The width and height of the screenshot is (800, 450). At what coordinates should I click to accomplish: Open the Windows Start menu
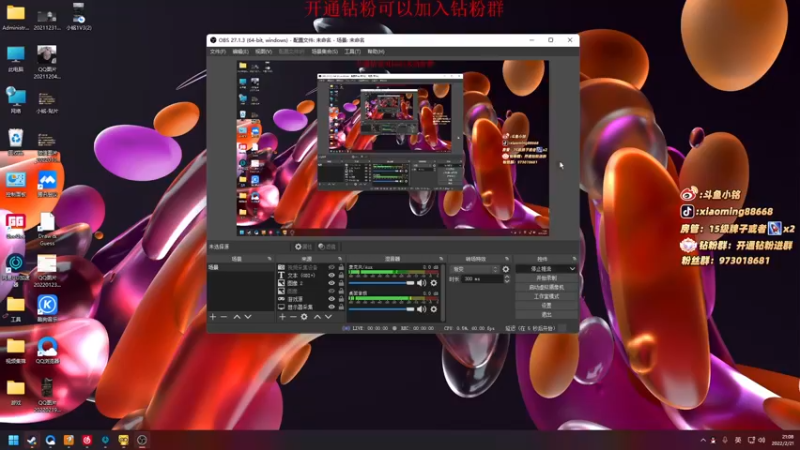tap(13, 440)
